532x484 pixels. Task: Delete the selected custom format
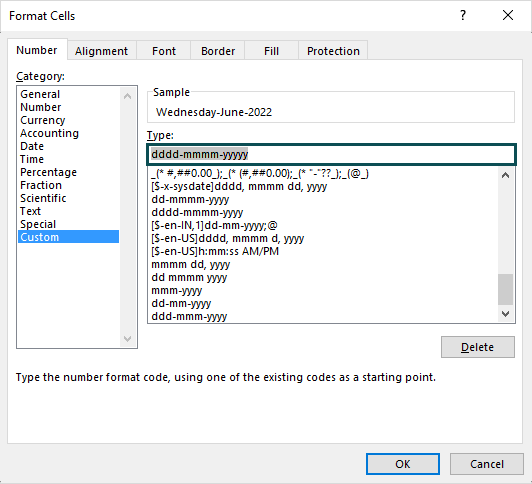478,347
